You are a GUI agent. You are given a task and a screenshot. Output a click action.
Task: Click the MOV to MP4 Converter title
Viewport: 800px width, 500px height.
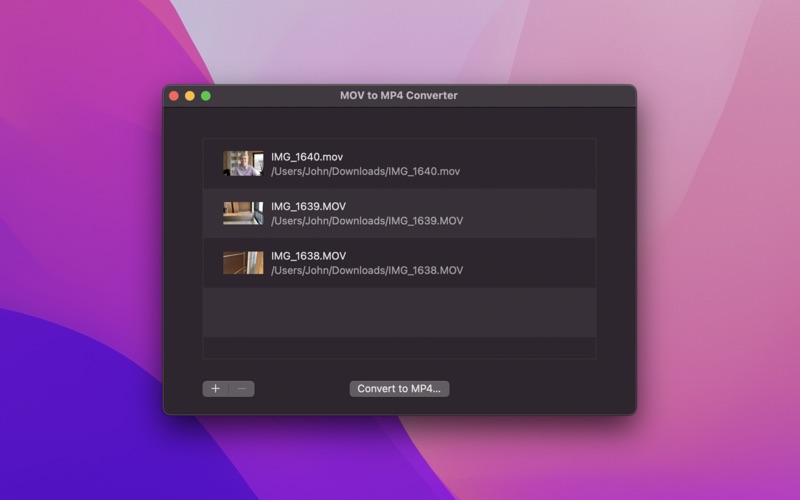click(399, 95)
